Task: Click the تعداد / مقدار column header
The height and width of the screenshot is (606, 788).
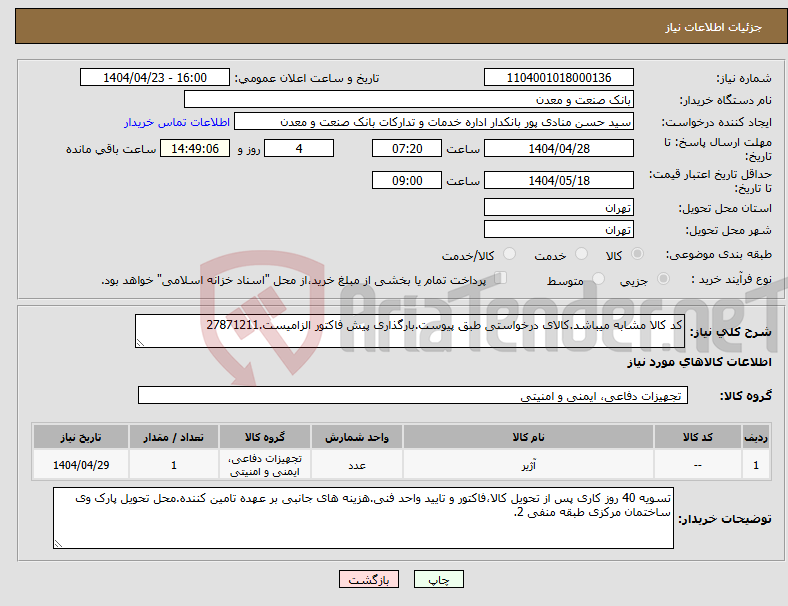Action: coord(173,437)
